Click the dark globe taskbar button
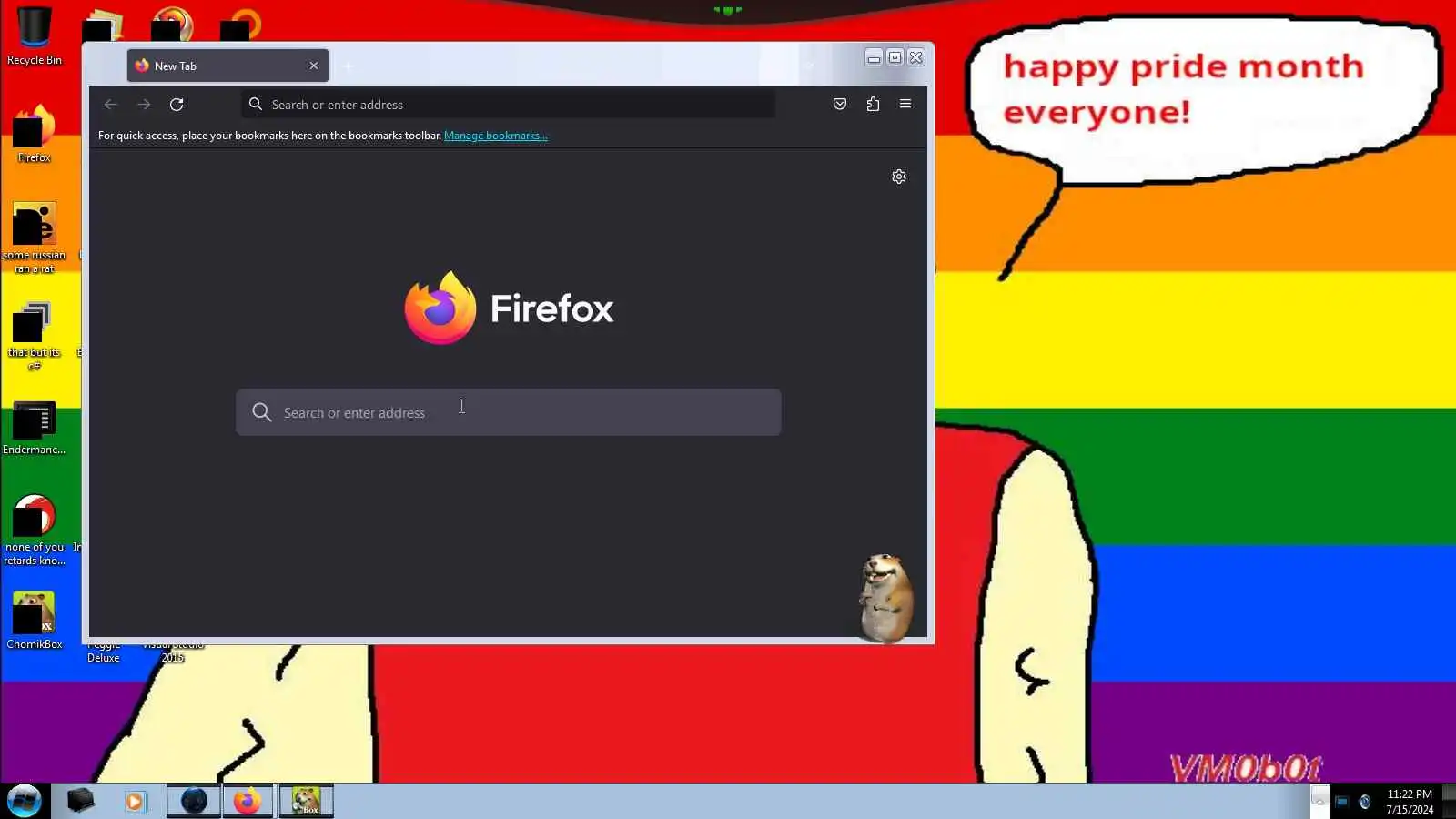This screenshot has height=819, width=1456. (194, 801)
